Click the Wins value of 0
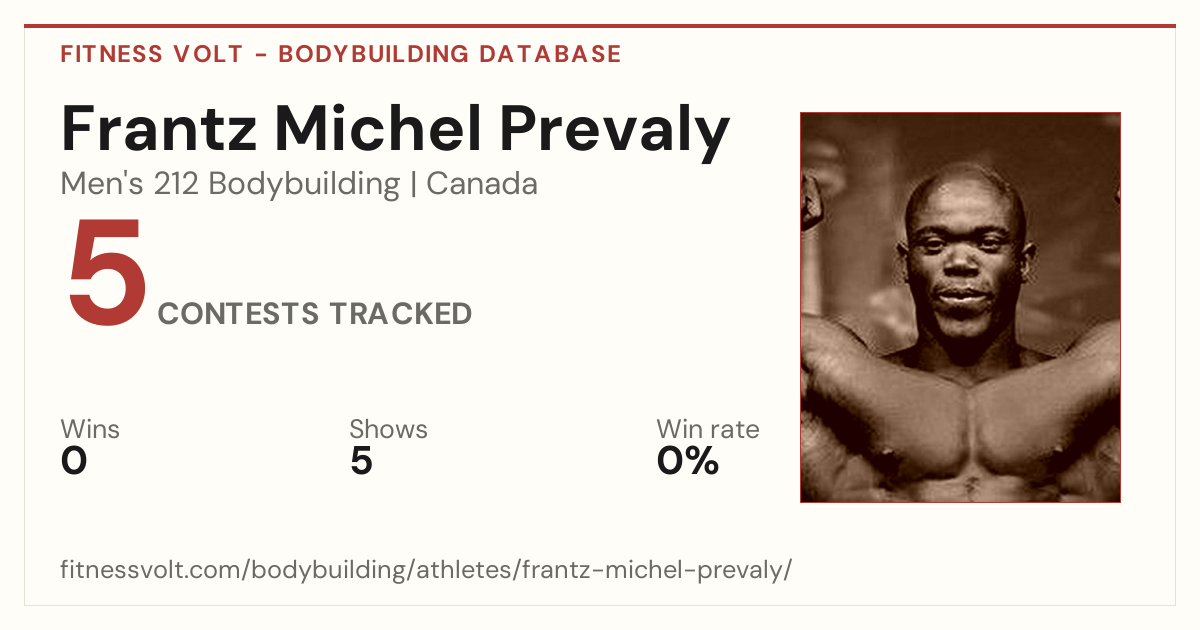The image size is (1200, 630). [74, 461]
